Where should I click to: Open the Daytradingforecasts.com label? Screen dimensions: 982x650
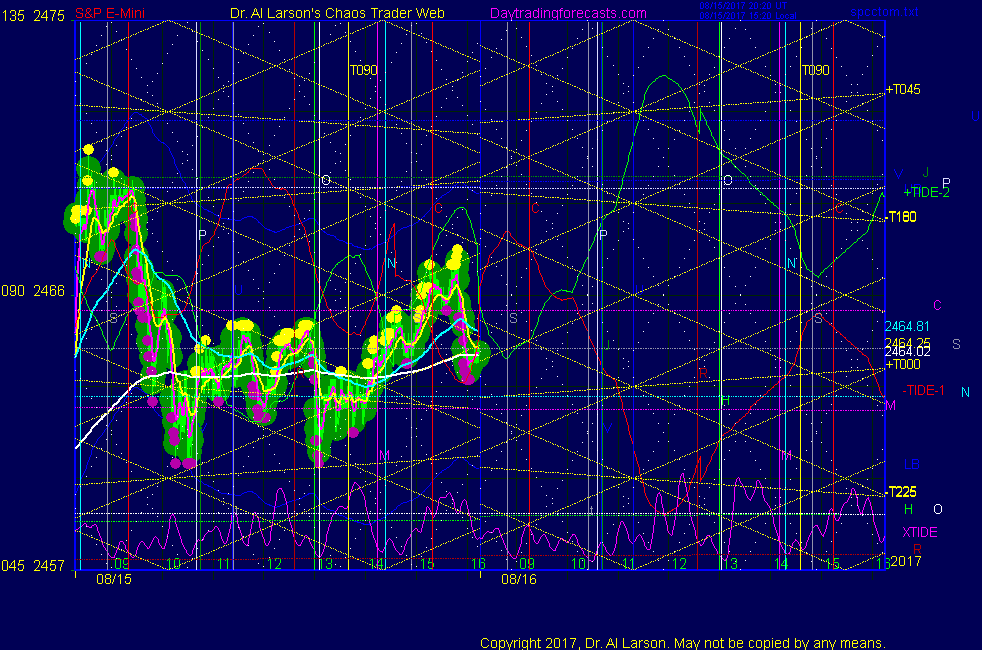[x=568, y=13]
